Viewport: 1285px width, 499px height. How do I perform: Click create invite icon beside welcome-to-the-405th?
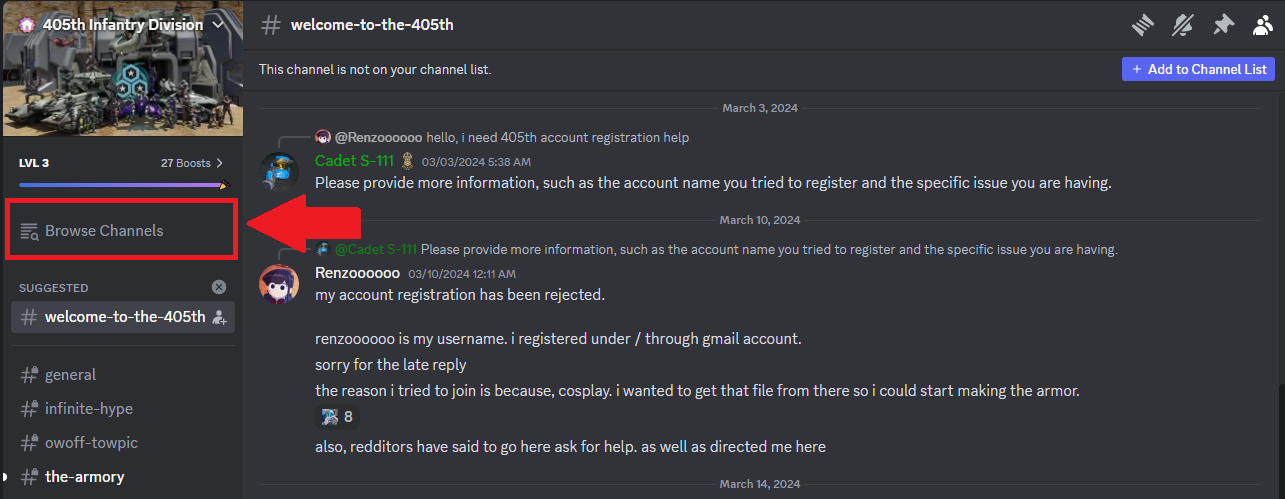tap(220, 317)
